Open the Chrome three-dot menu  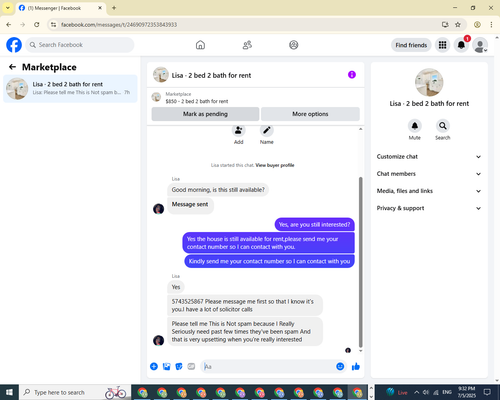pyautogui.click(x=491, y=24)
